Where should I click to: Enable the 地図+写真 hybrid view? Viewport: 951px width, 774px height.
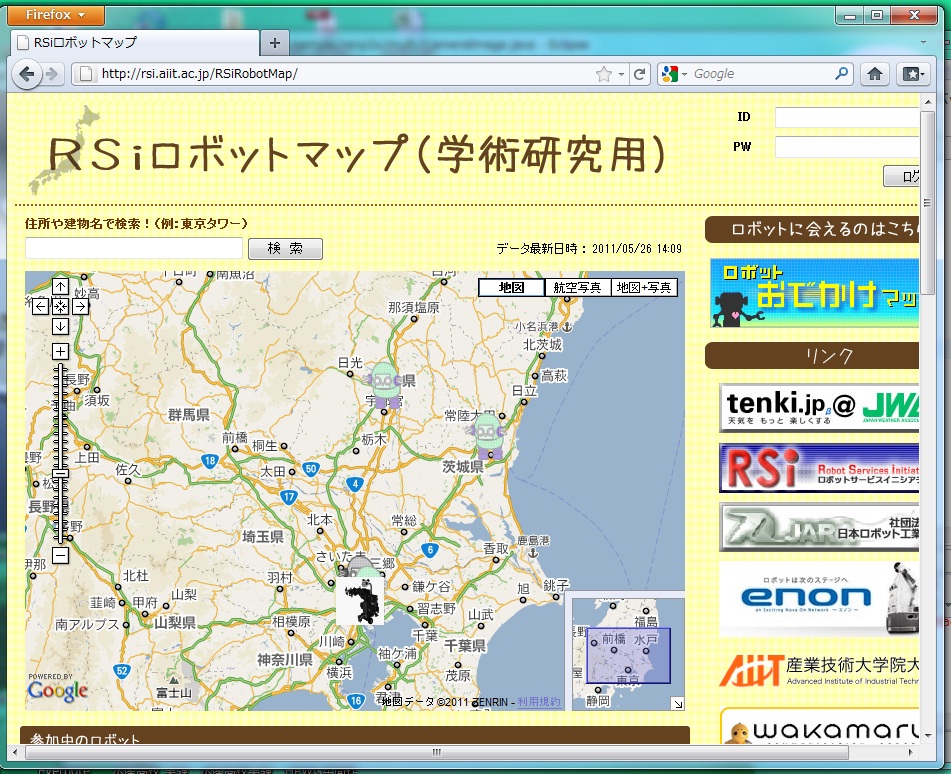click(x=644, y=288)
